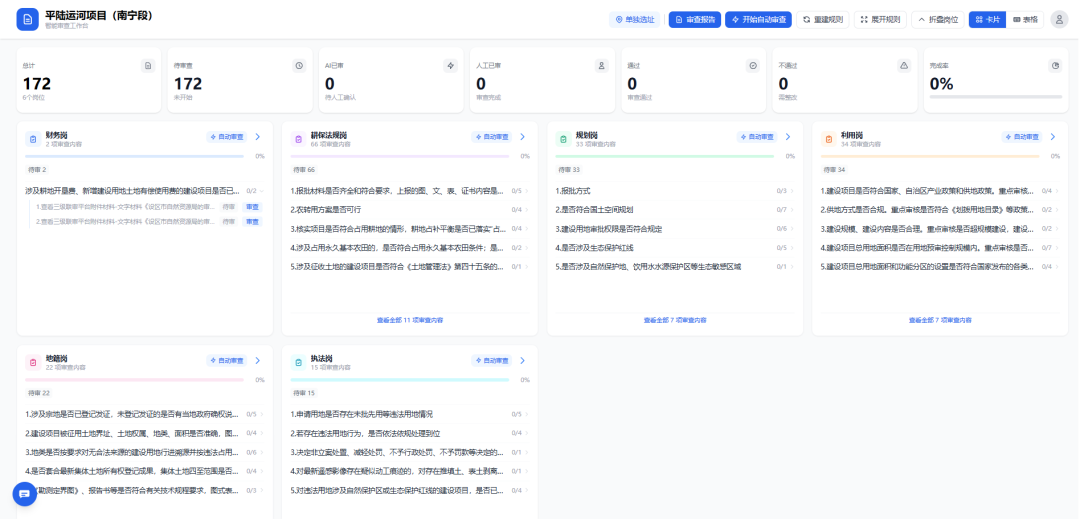Collapse all posts with 折叠岗位
This screenshot has width=1080, height=520.
(938, 19)
